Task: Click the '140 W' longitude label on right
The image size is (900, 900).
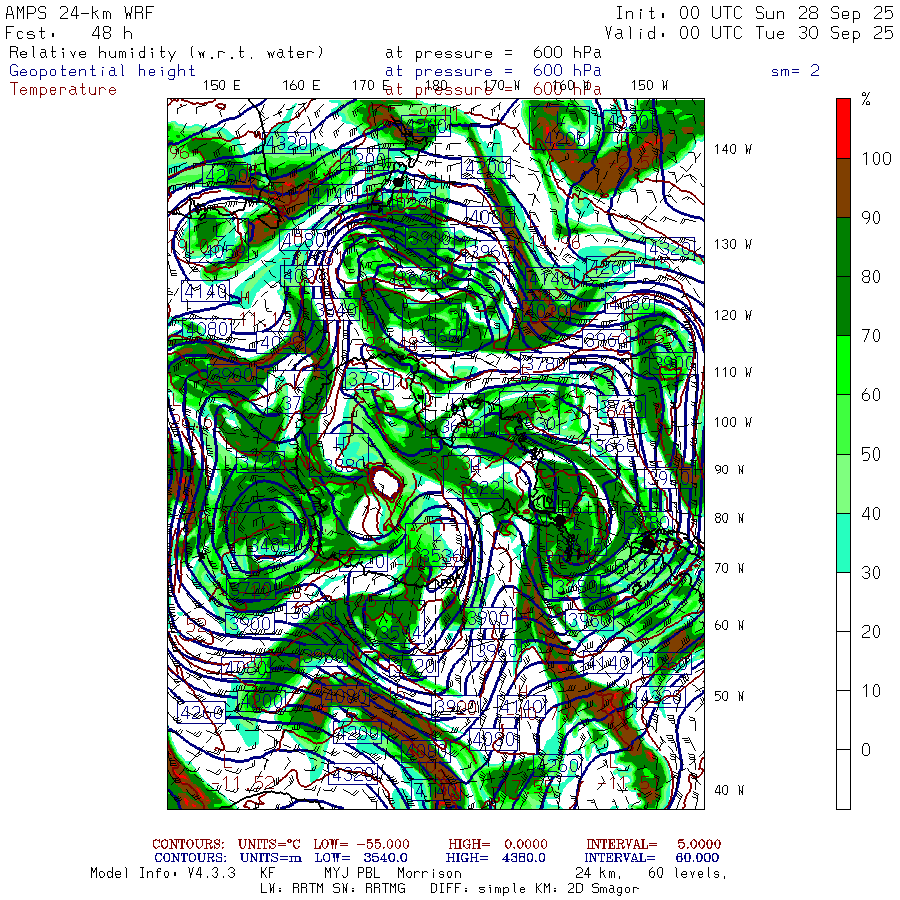Action: [732, 149]
